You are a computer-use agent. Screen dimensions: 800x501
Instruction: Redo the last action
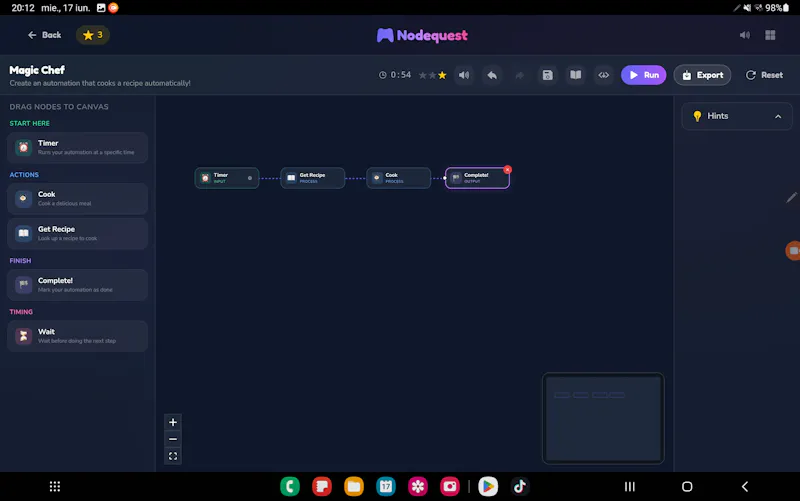click(x=519, y=75)
